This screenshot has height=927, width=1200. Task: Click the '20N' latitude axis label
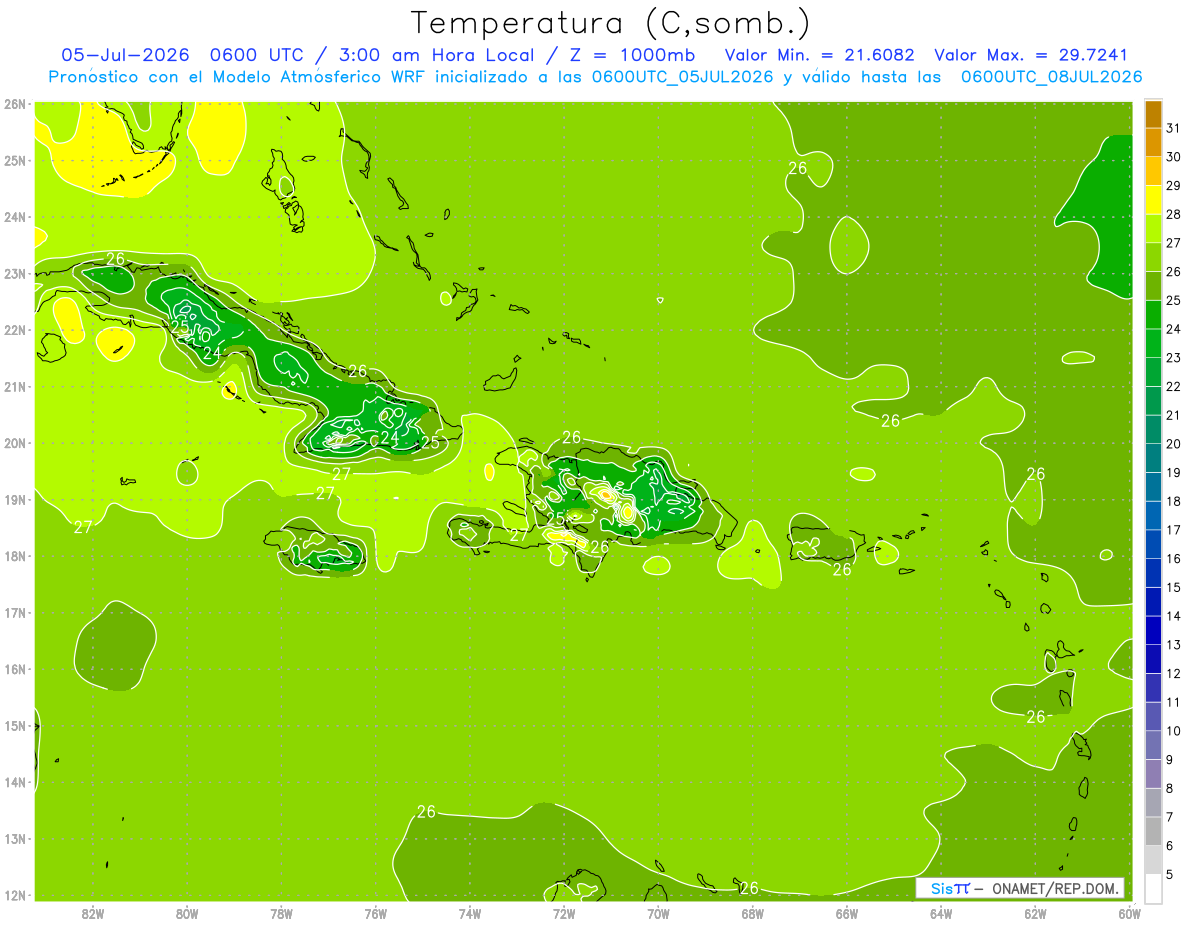click(14, 443)
